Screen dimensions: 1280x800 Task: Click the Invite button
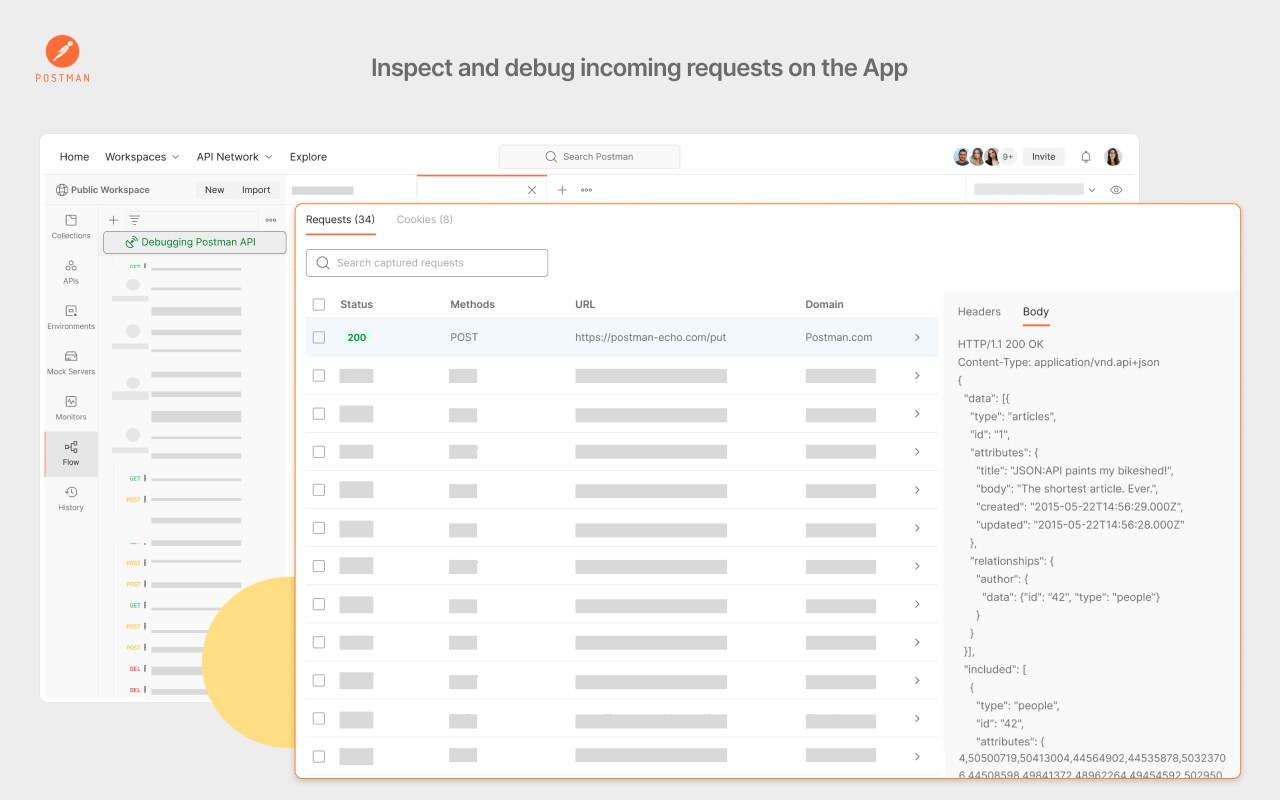click(x=1043, y=157)
